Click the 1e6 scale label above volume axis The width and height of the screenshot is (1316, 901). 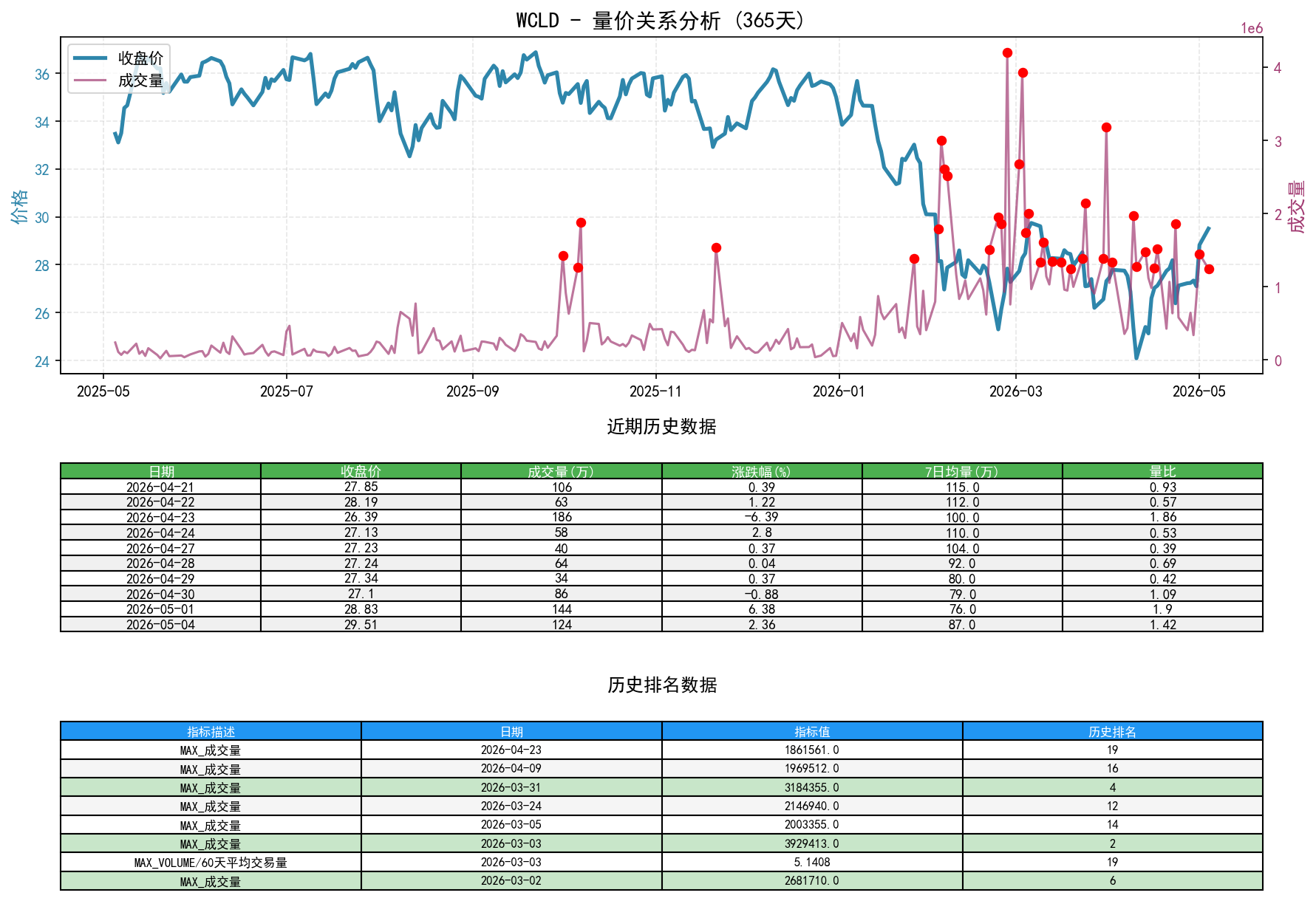[x=1252, y=29]
